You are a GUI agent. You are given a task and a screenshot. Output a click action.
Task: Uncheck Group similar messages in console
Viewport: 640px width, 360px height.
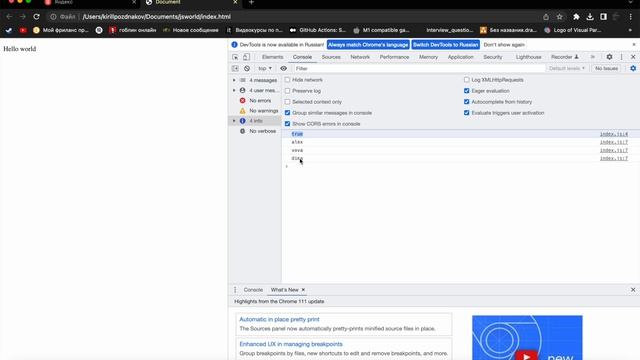(x=287, y=113)
